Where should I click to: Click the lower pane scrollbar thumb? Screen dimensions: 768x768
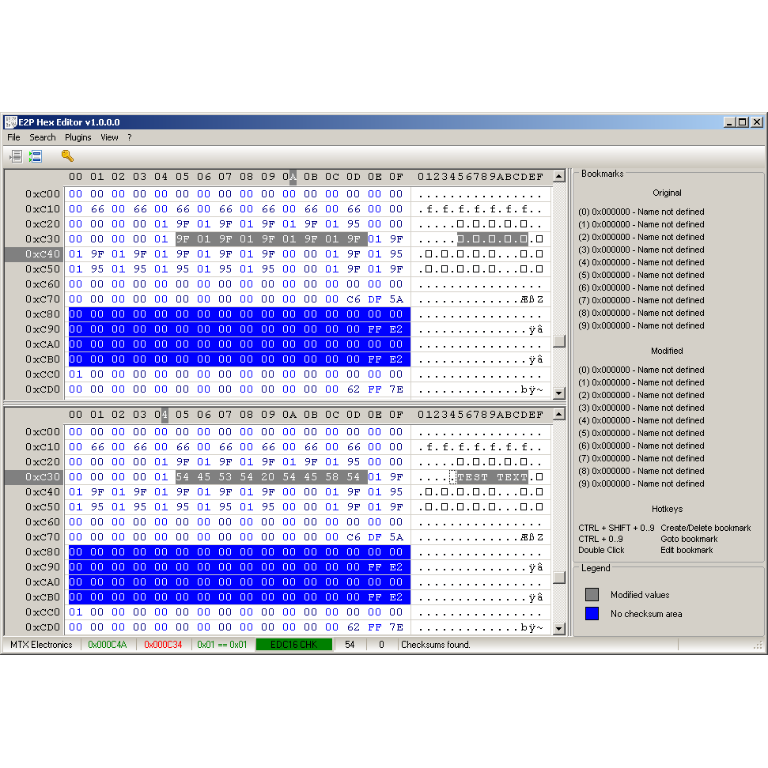(559, 577)
